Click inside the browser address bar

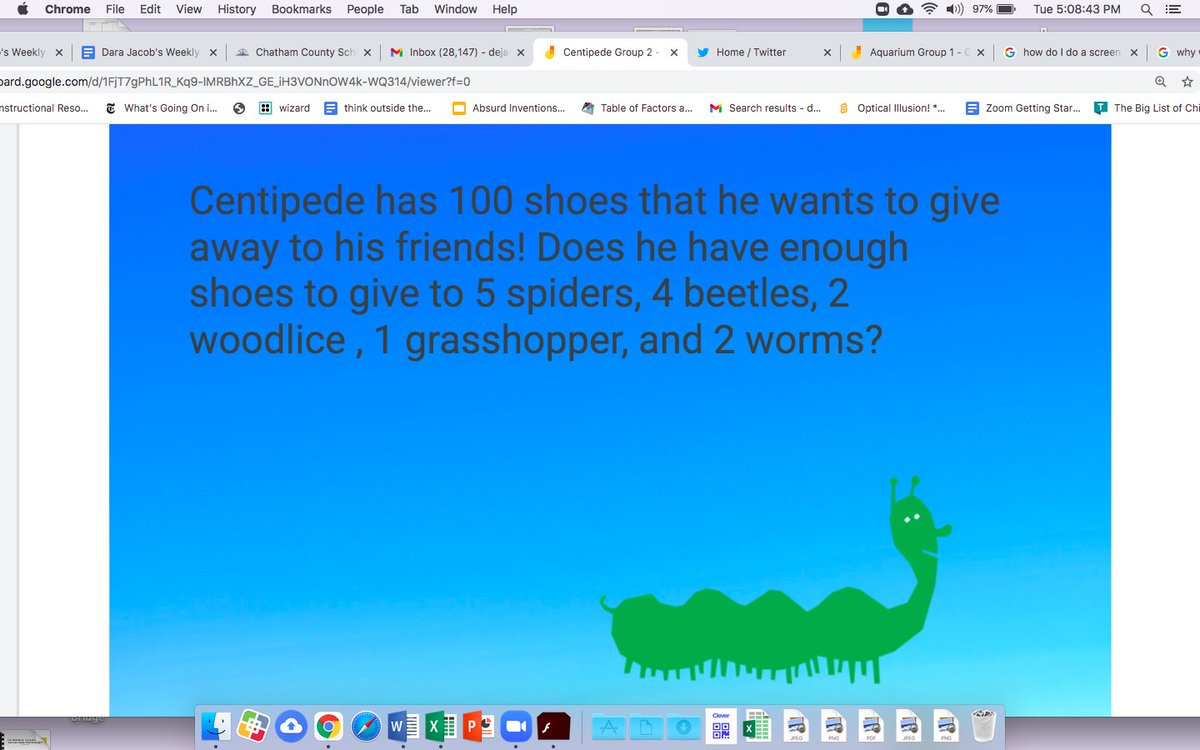point(600,81)
